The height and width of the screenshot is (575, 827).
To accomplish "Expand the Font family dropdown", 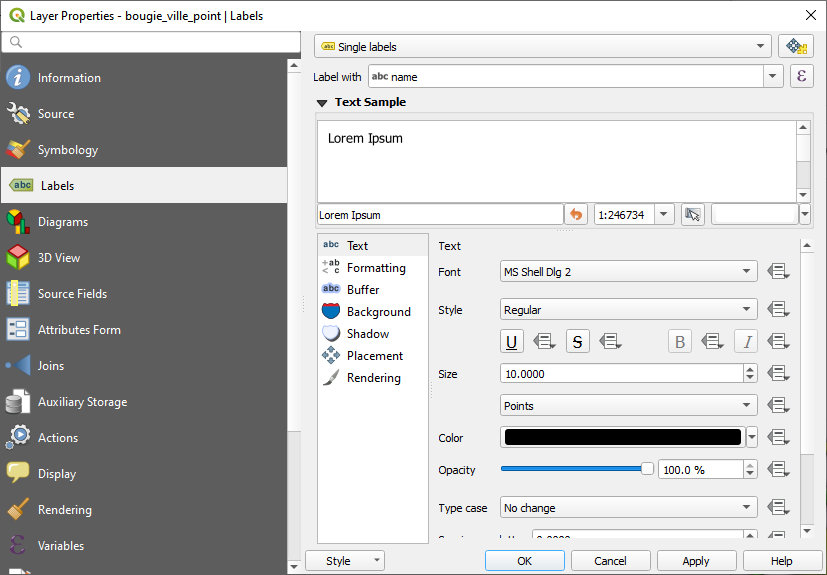I will click(629, 272).
